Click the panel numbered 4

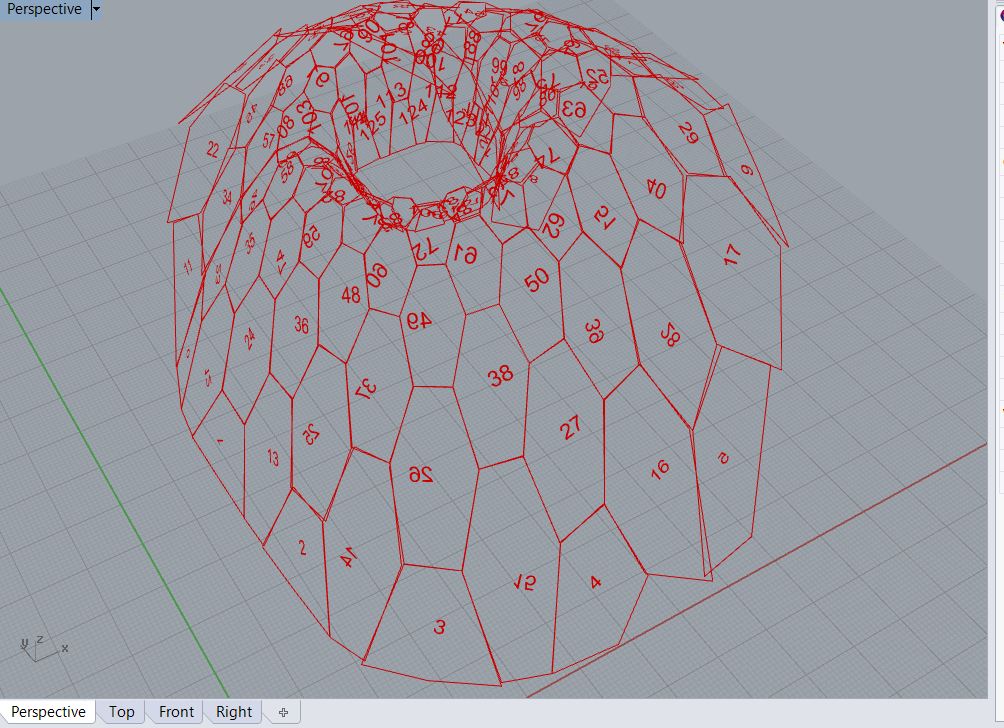(x=596, y=582)
